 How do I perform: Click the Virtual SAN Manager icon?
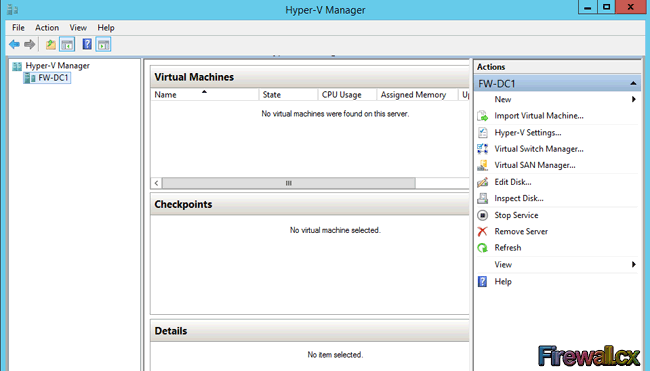coord(483,165)
